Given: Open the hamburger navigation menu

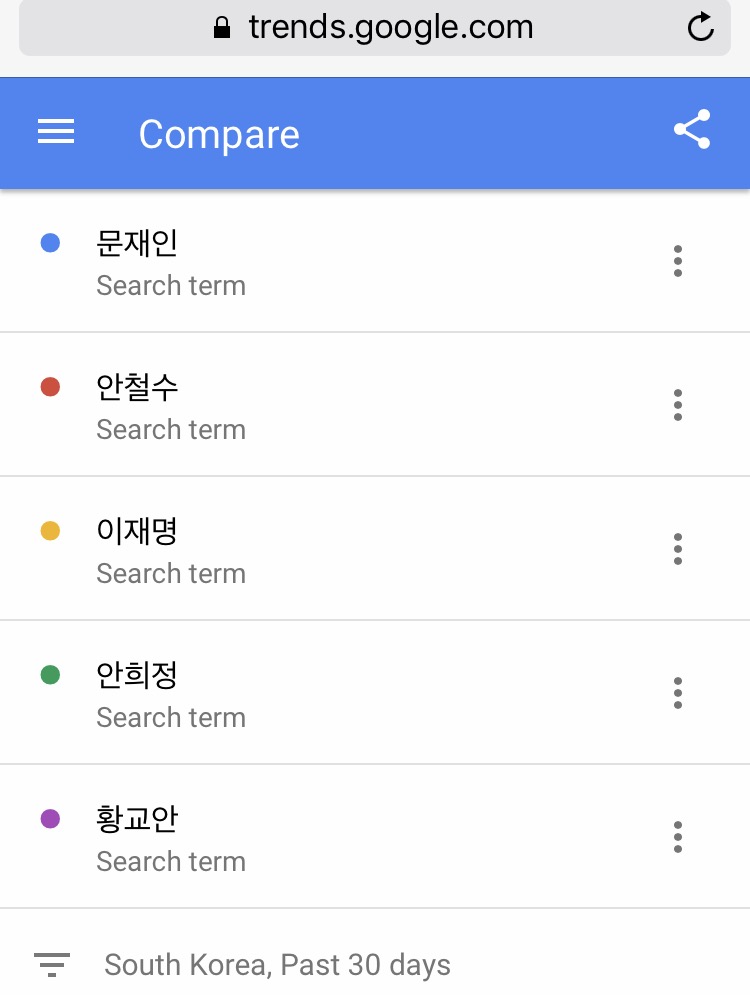Looking at the screenshot, I should pos(56,133).
